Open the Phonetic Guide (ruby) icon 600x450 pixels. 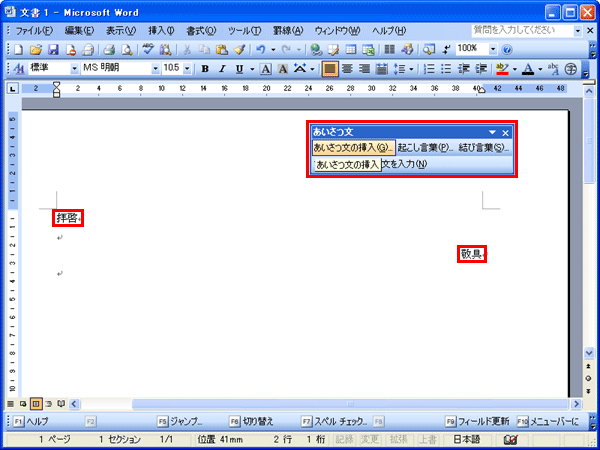tap(553, 69)
